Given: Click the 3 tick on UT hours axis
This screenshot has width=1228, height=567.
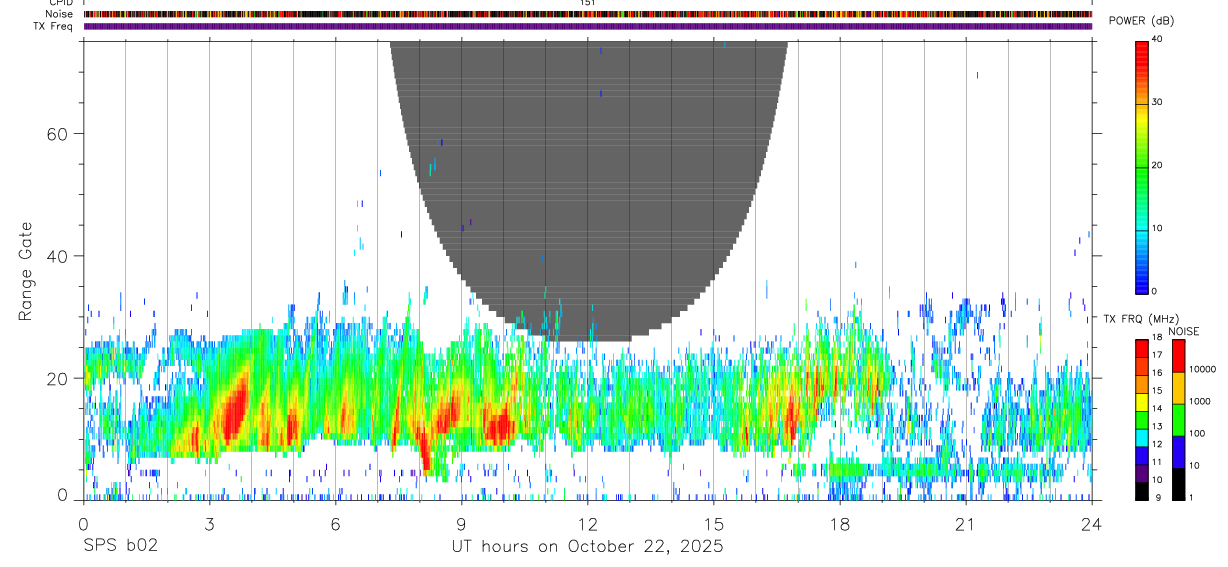Looking at the screenshot, I should point(209,523).
